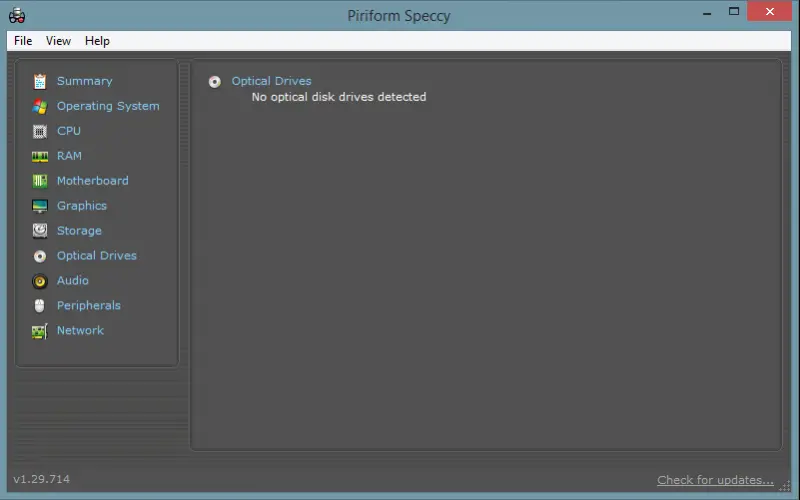Click the Operating System Windows flag icon
Screen dimensions: 800x500
39,106
